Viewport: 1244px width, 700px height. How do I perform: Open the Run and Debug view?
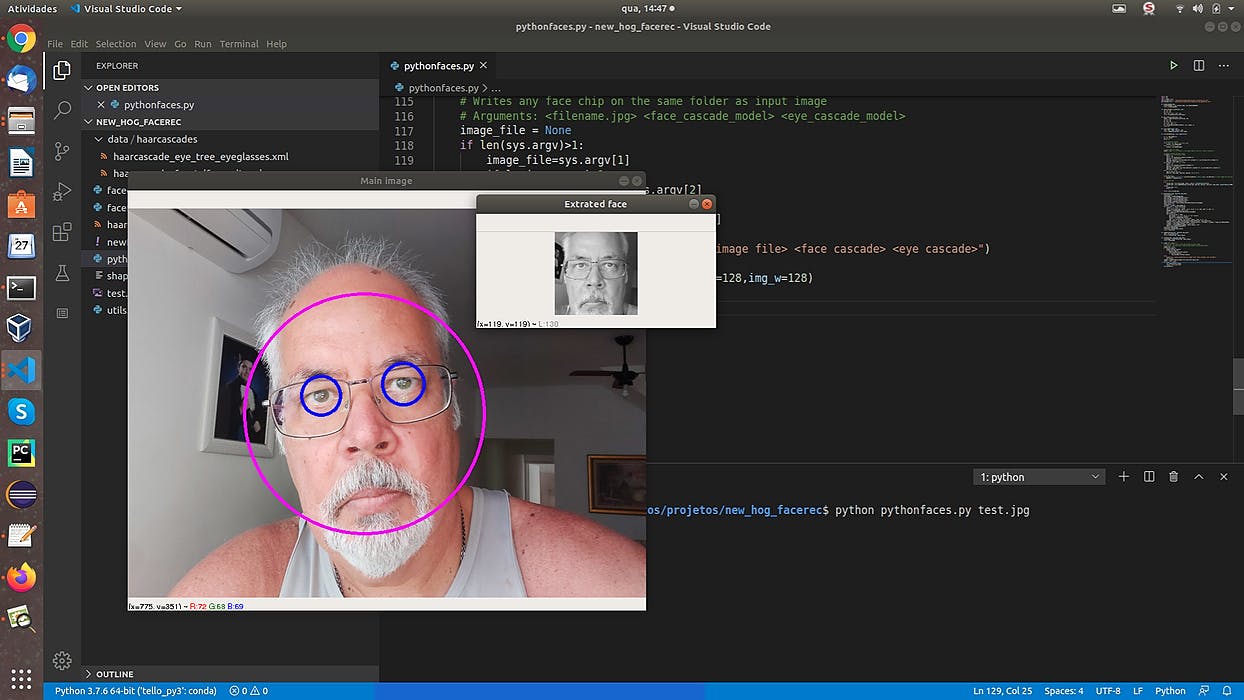pyautogui.click(x=61, y=190)
